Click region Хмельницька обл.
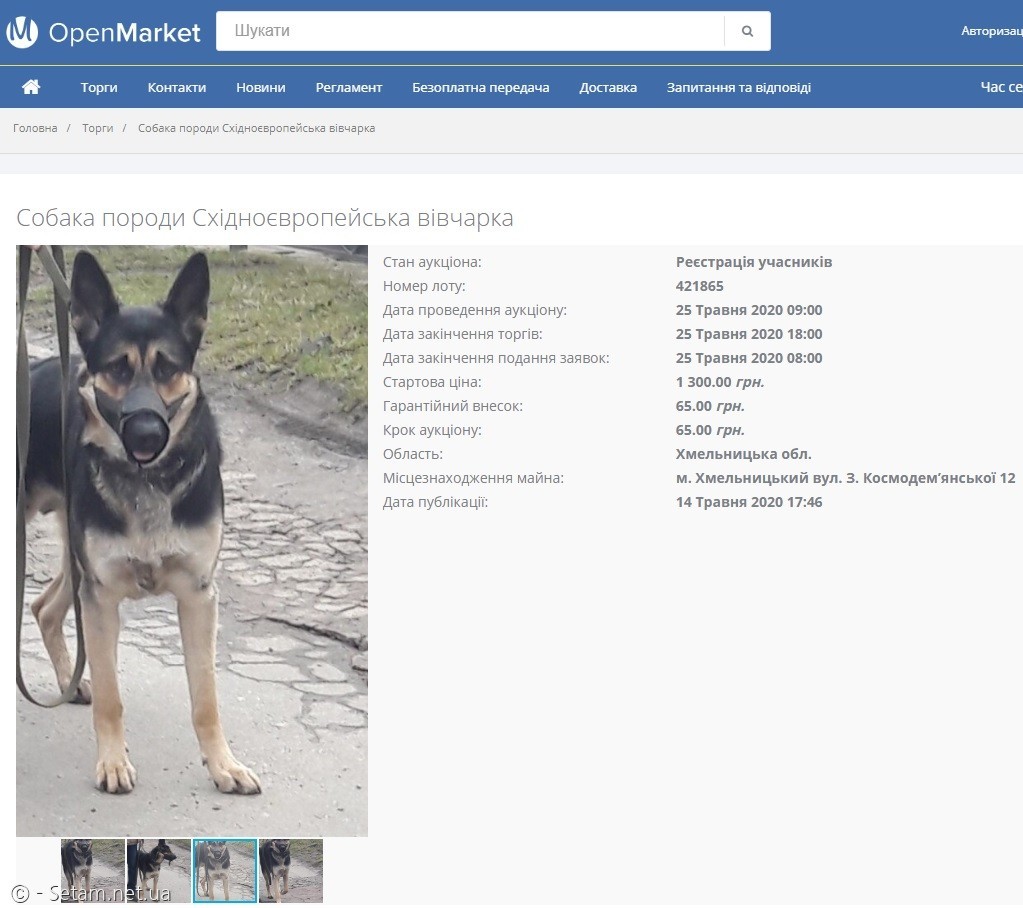The width and height of the screenshot is (1023, 908). click(744, 454)
